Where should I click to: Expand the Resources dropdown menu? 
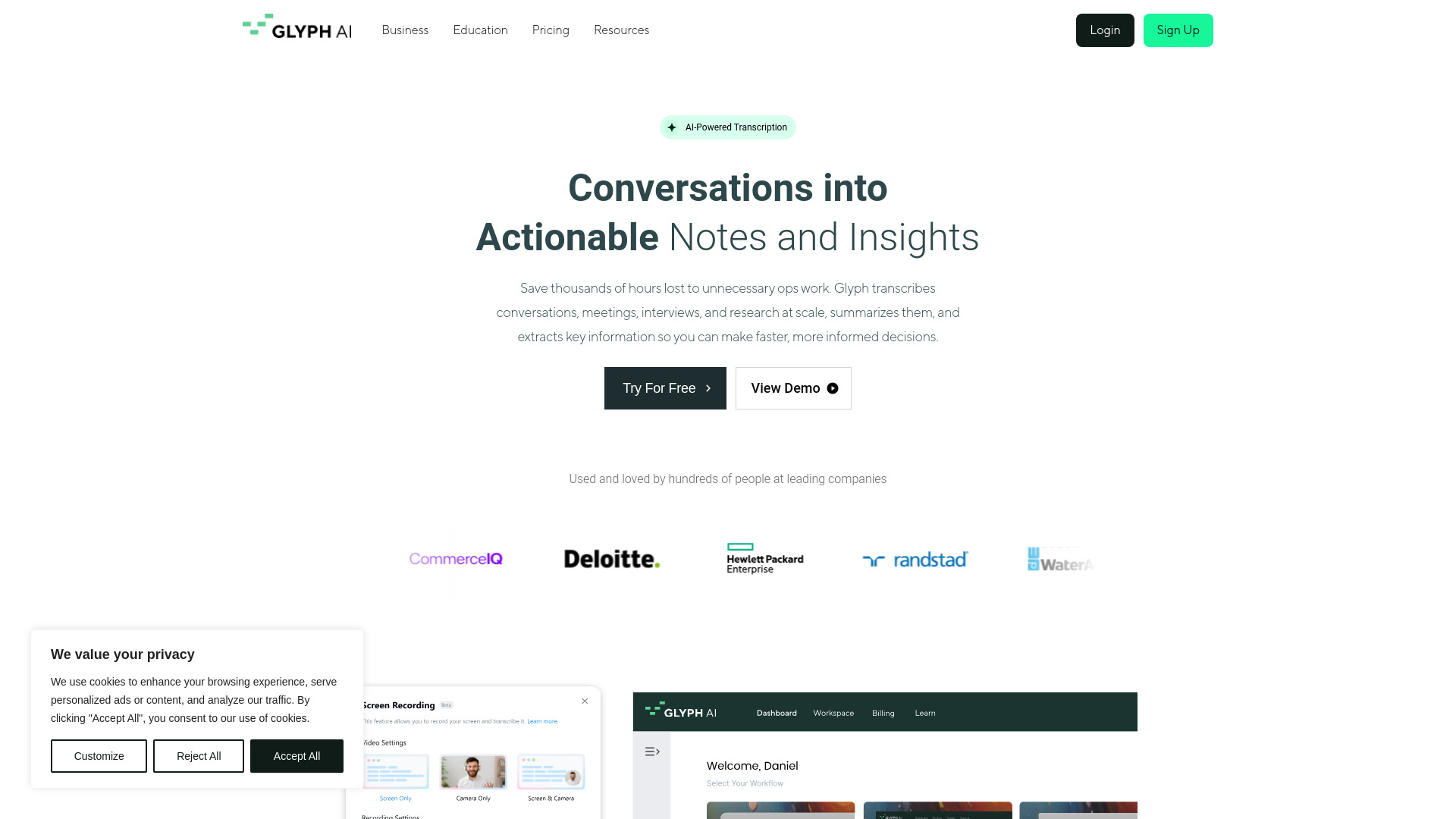click(x=622, y=30)
